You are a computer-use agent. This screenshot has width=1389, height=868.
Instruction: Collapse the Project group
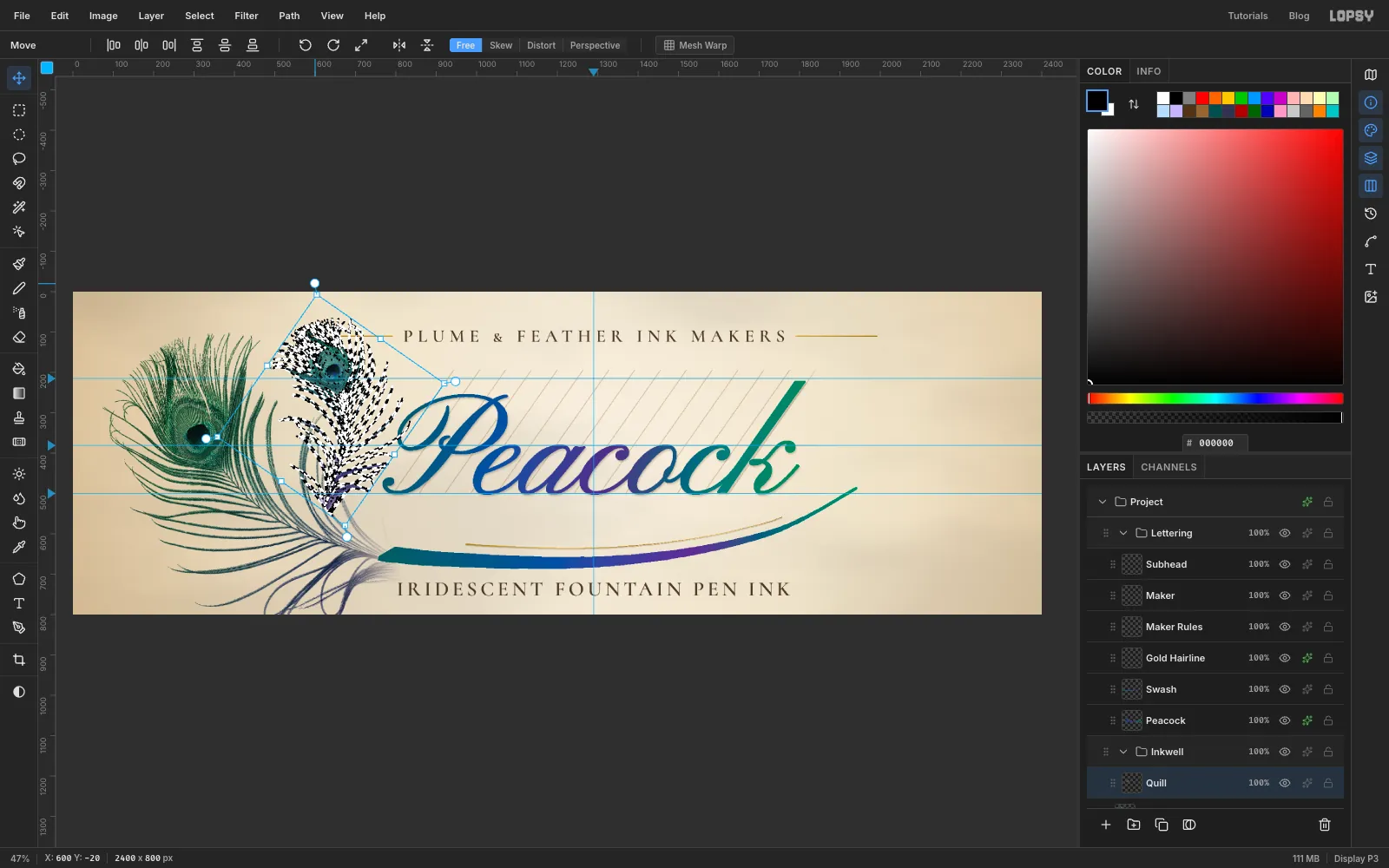(1103, 502)
